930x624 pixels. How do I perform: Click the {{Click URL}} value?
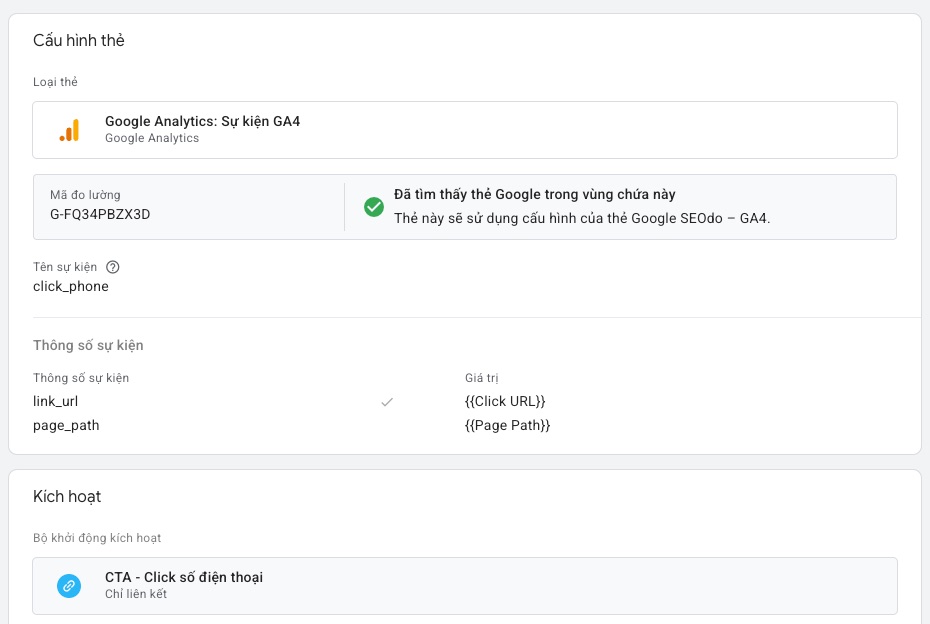(505, 402)
